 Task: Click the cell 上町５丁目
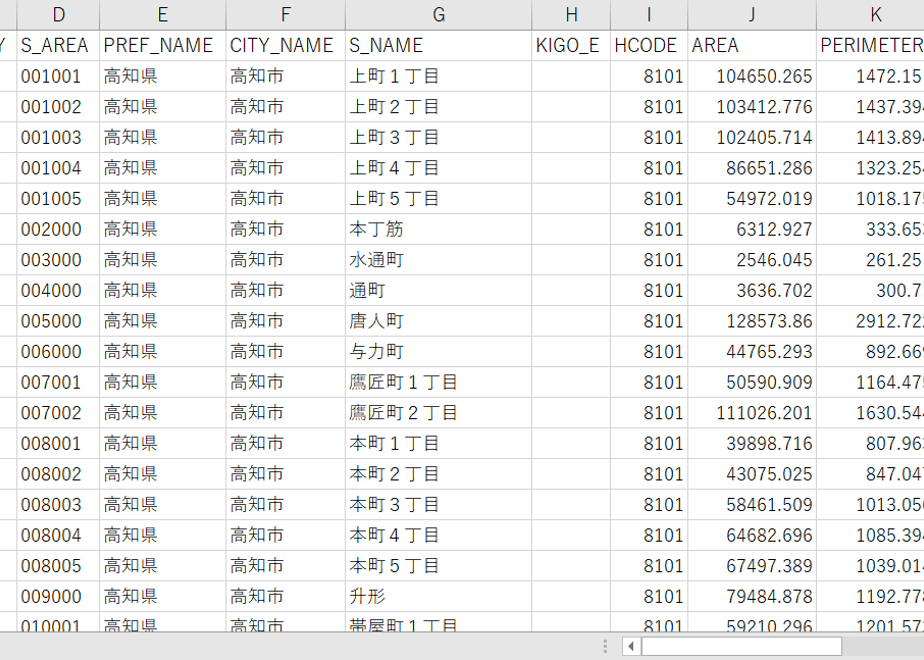(x=438, y=199)
